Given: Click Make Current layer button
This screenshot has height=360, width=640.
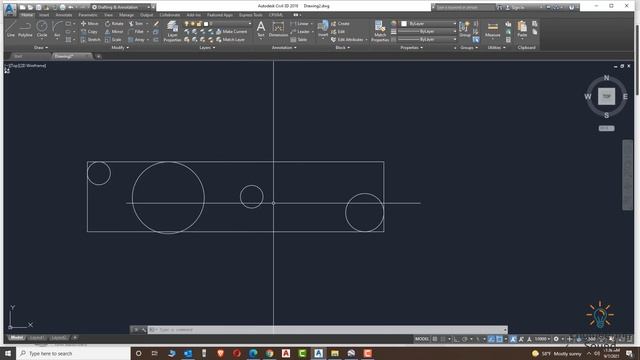Looking at the screenshot, I should click(231, 31).
